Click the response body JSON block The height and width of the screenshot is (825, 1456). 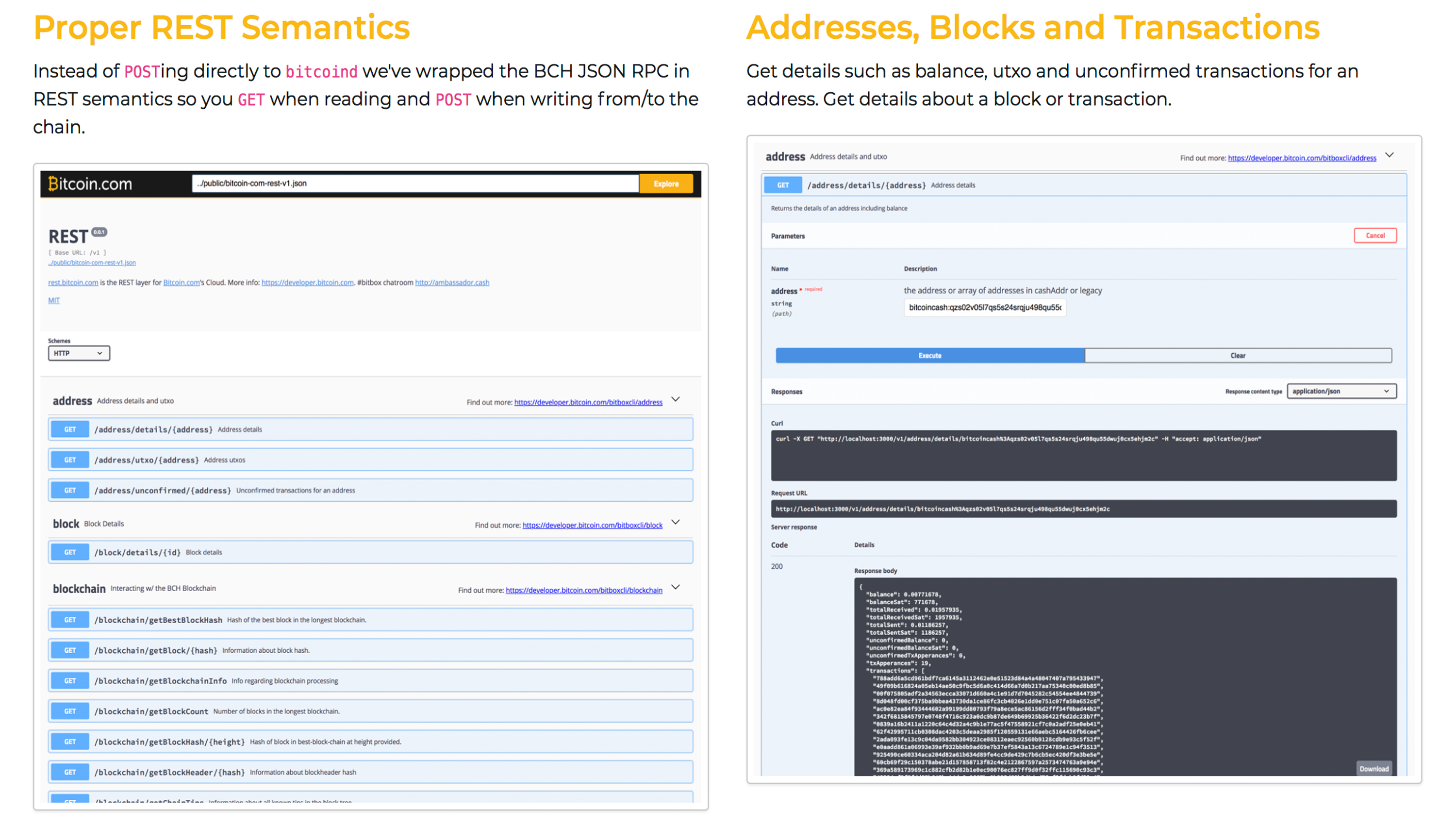point(1125,677)
